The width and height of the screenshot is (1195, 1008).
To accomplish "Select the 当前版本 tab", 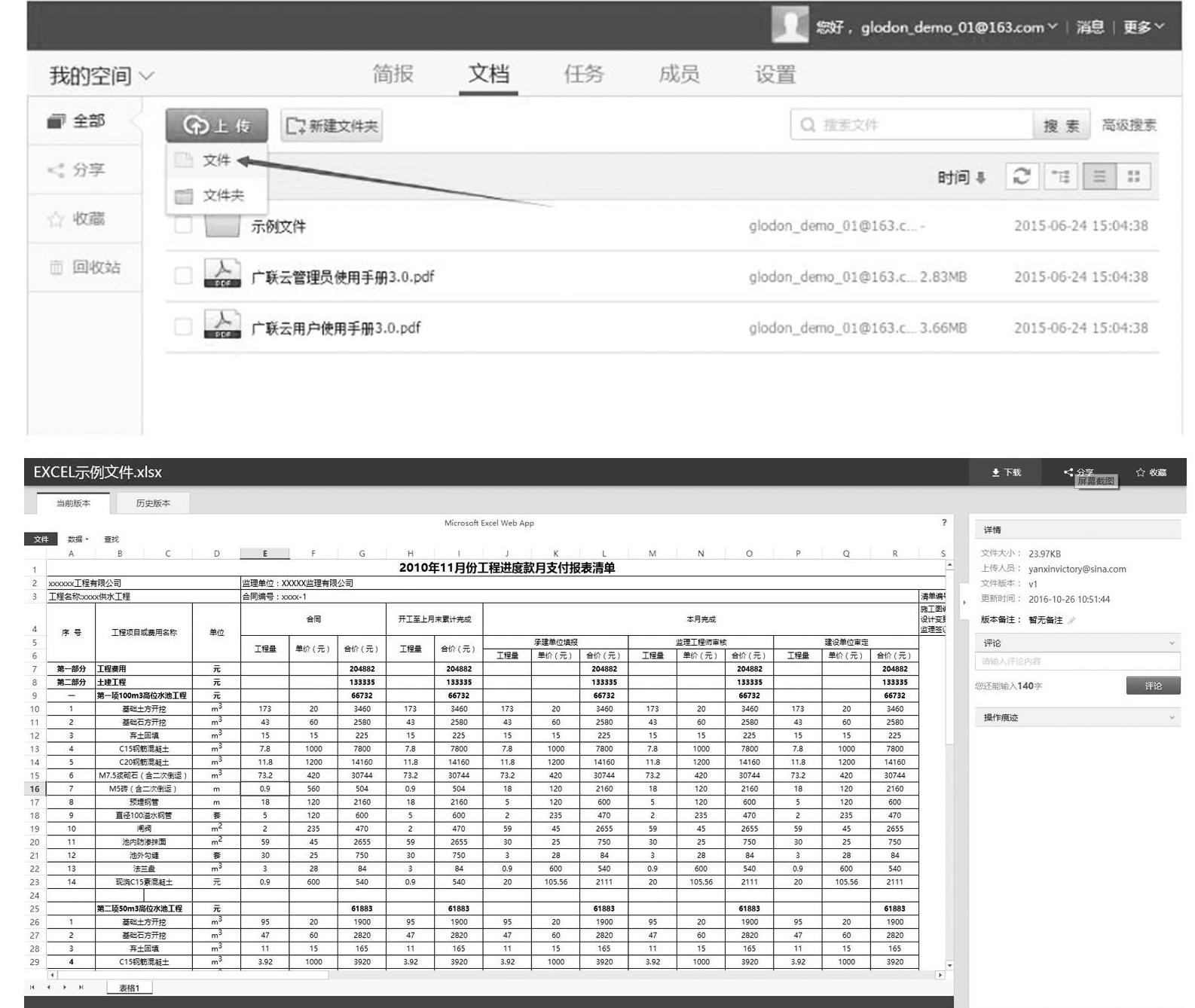I will [x=73, y=503].
